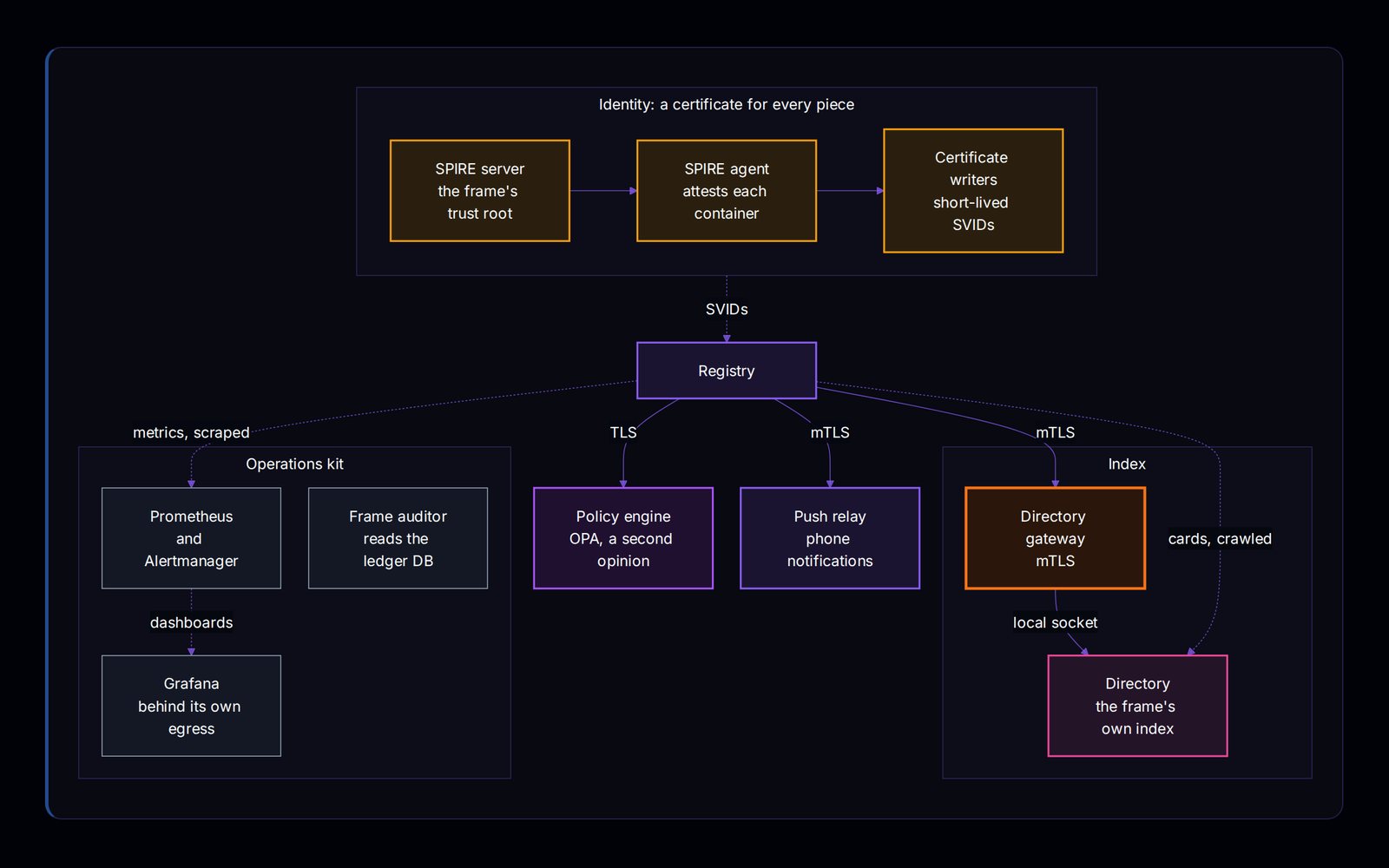The width and height of the screenshot is (1389, 868).
Task: Select the Prometheus and Alertmanager node
Action: pos(191,538)
